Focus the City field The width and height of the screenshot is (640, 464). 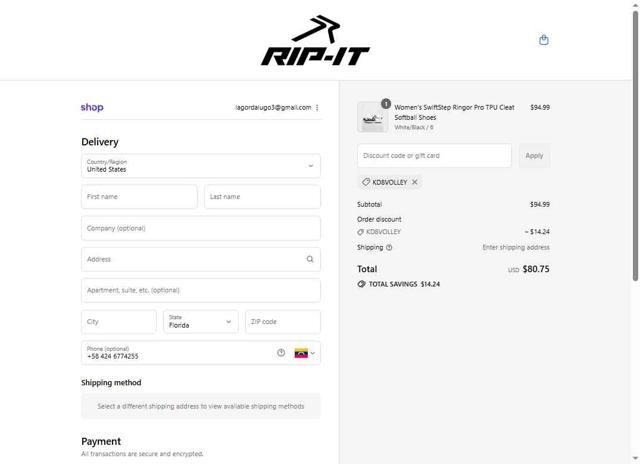pyautogui.click(x=119, y=322)
